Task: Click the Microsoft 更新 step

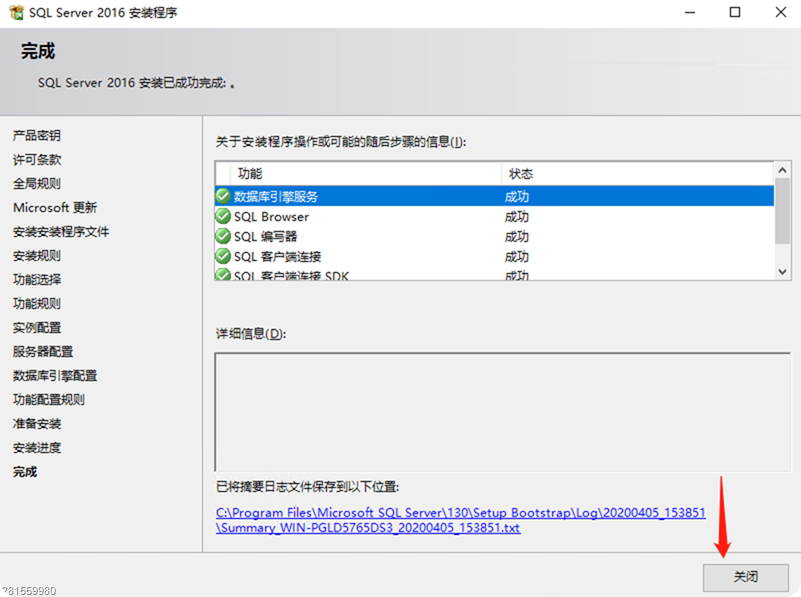Action: tap(55, 207)
